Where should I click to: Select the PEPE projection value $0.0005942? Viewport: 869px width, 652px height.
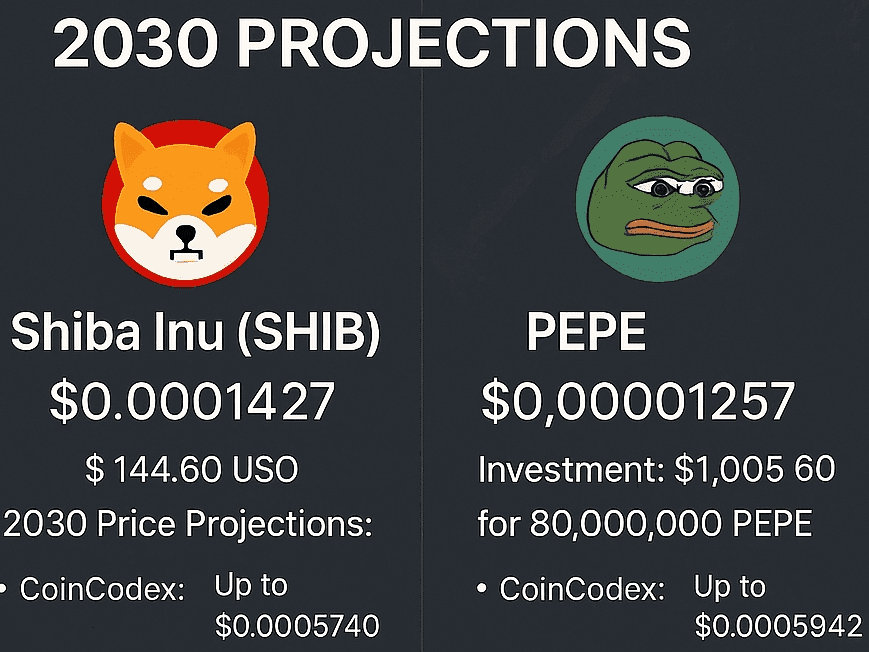pos(778,627)
